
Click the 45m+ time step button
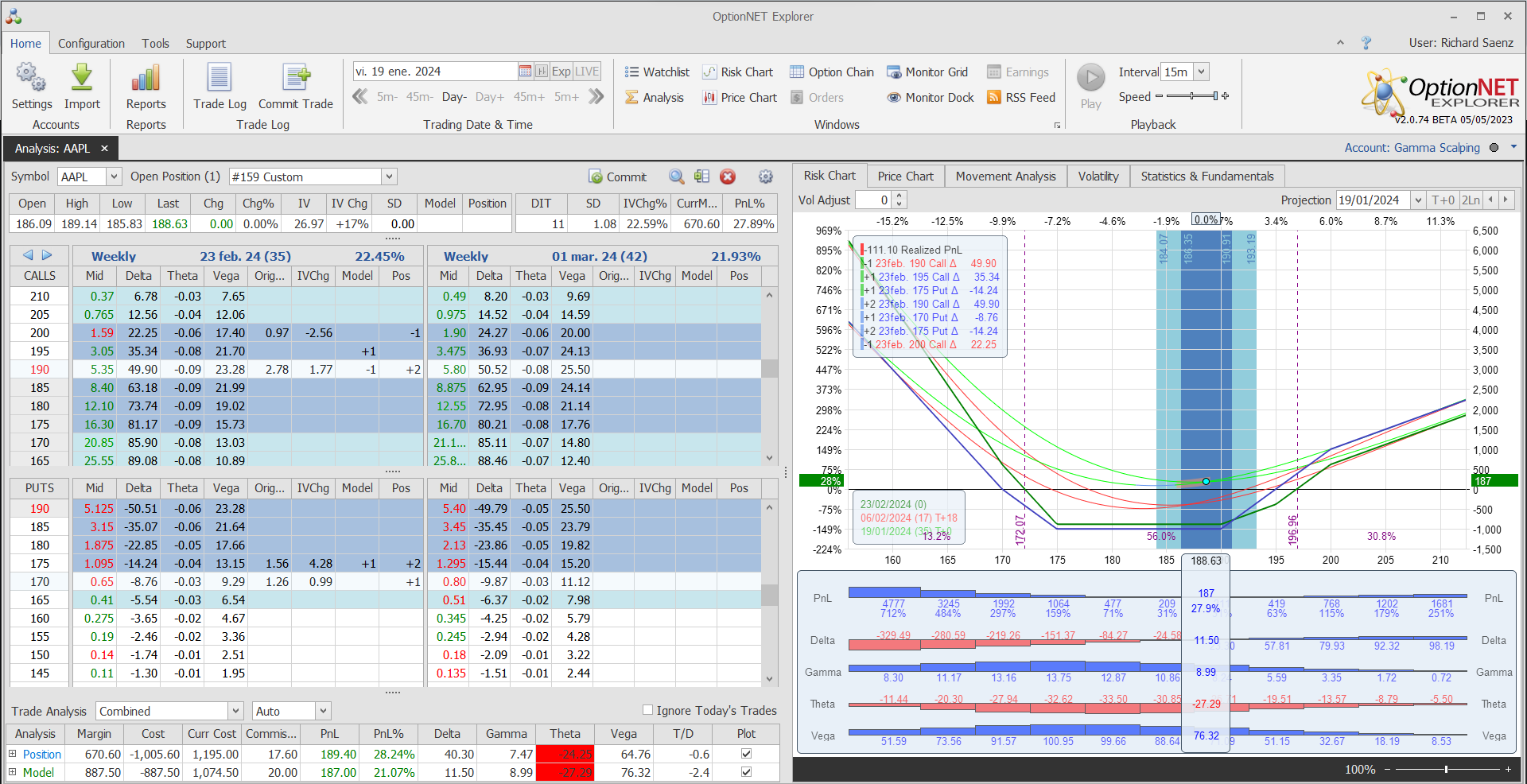point(529,97)
